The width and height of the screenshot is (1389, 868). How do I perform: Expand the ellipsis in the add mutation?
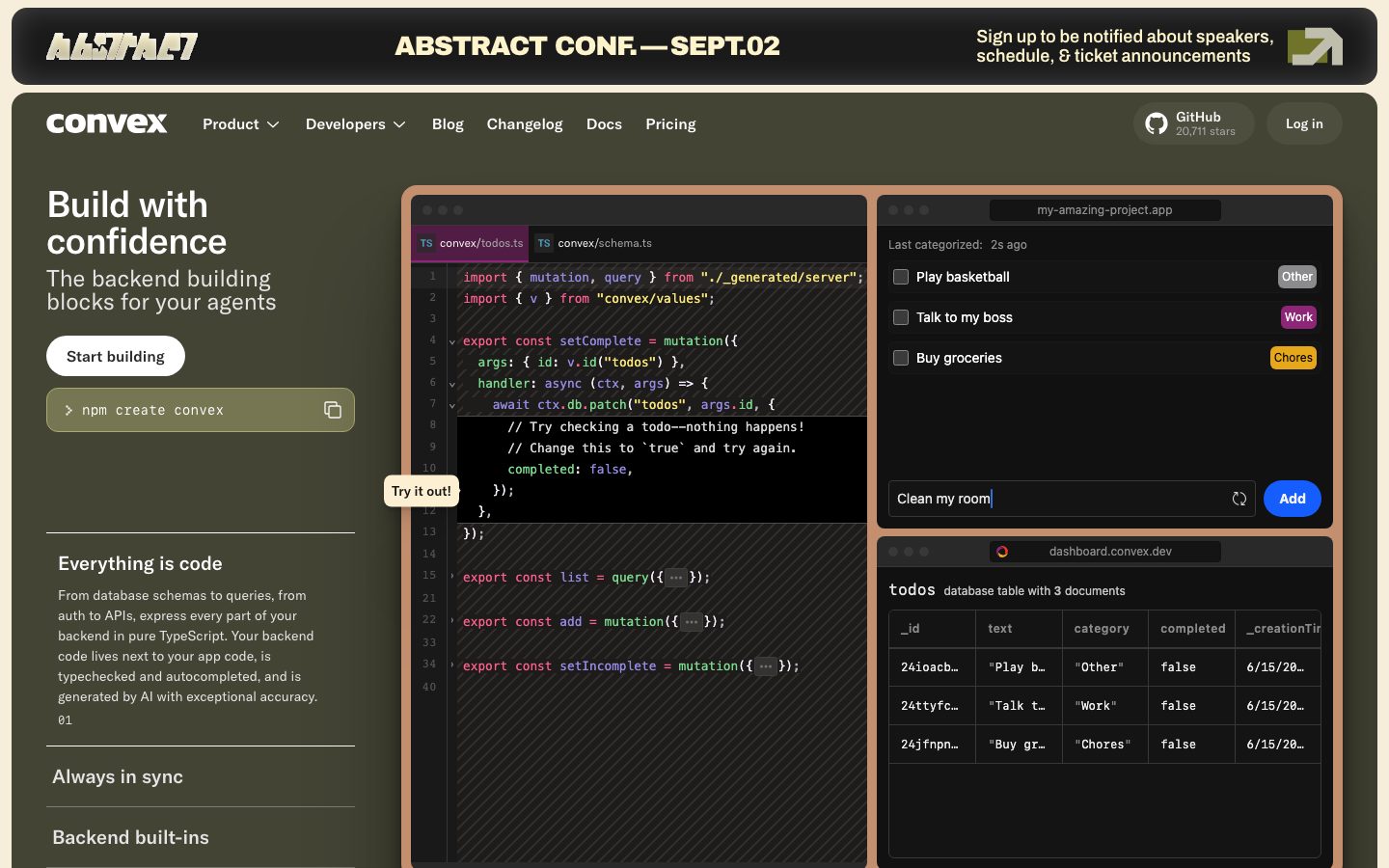692,622
